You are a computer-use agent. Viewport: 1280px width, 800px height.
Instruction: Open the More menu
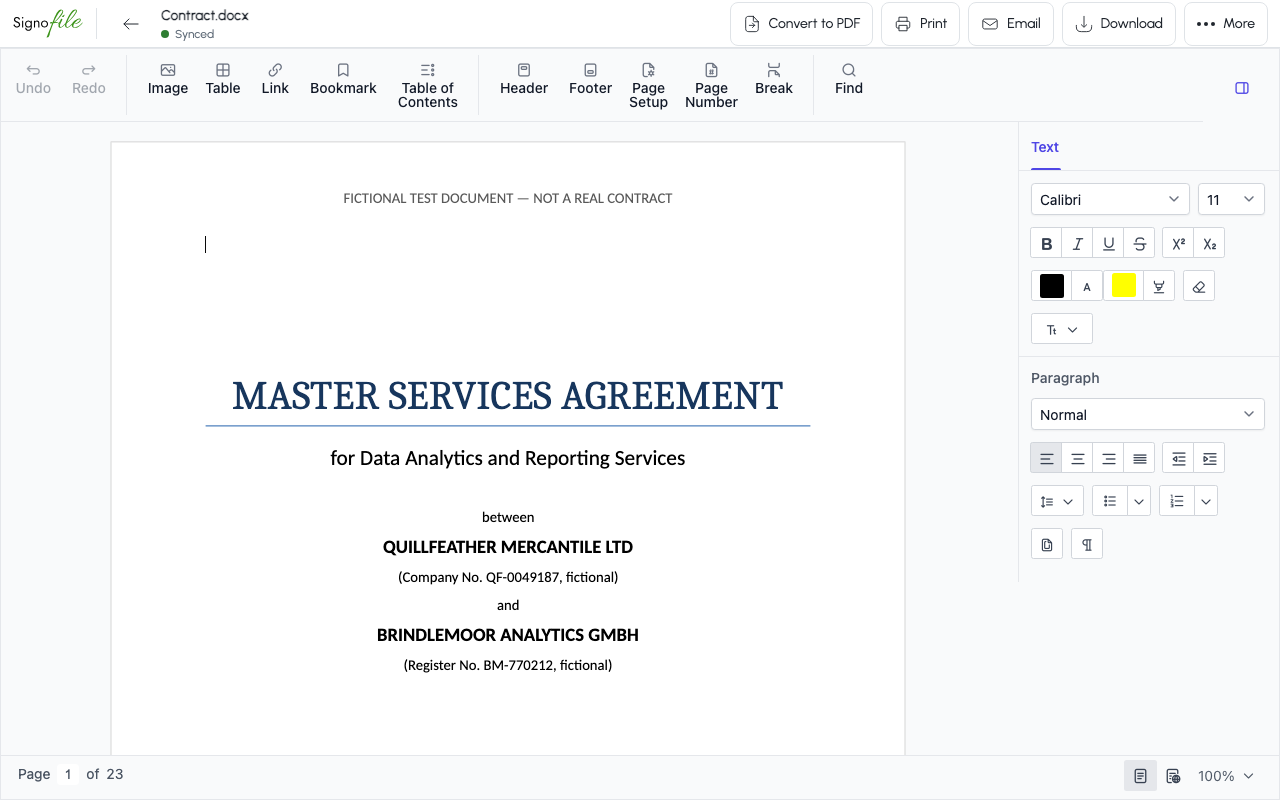coord(1225,24)
